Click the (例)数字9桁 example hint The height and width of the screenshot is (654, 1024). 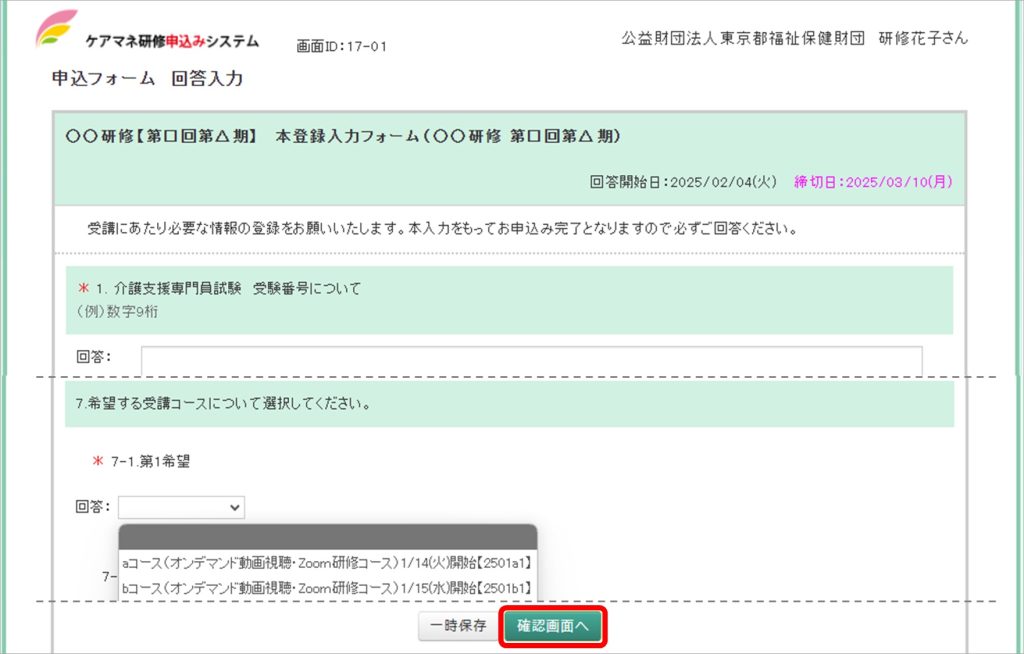tap(118, 311)
